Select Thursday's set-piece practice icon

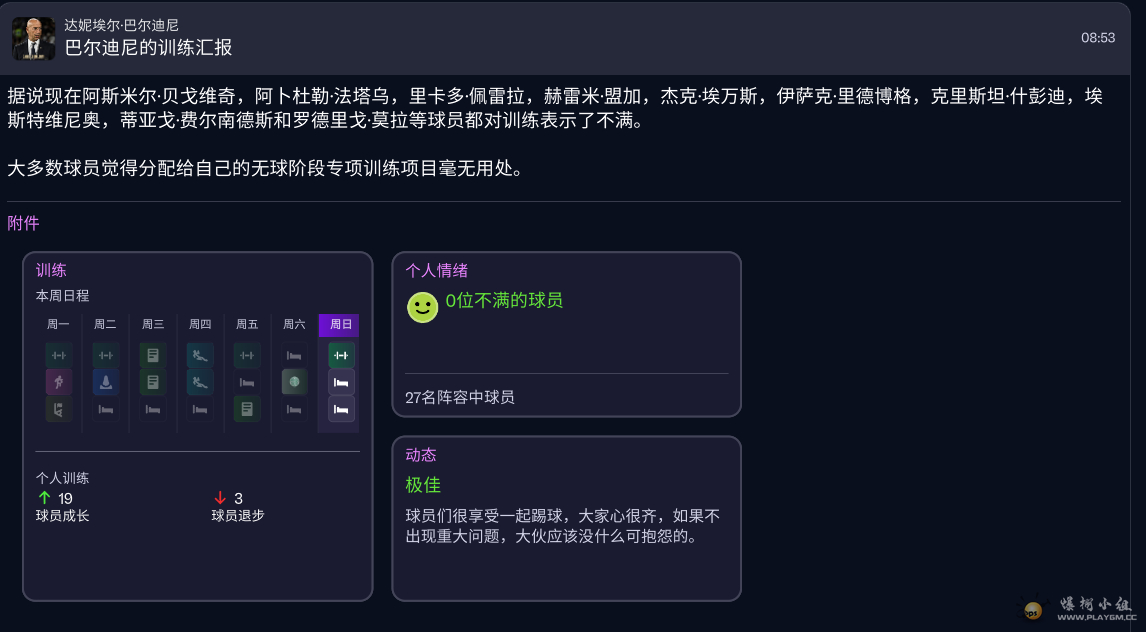199,355
